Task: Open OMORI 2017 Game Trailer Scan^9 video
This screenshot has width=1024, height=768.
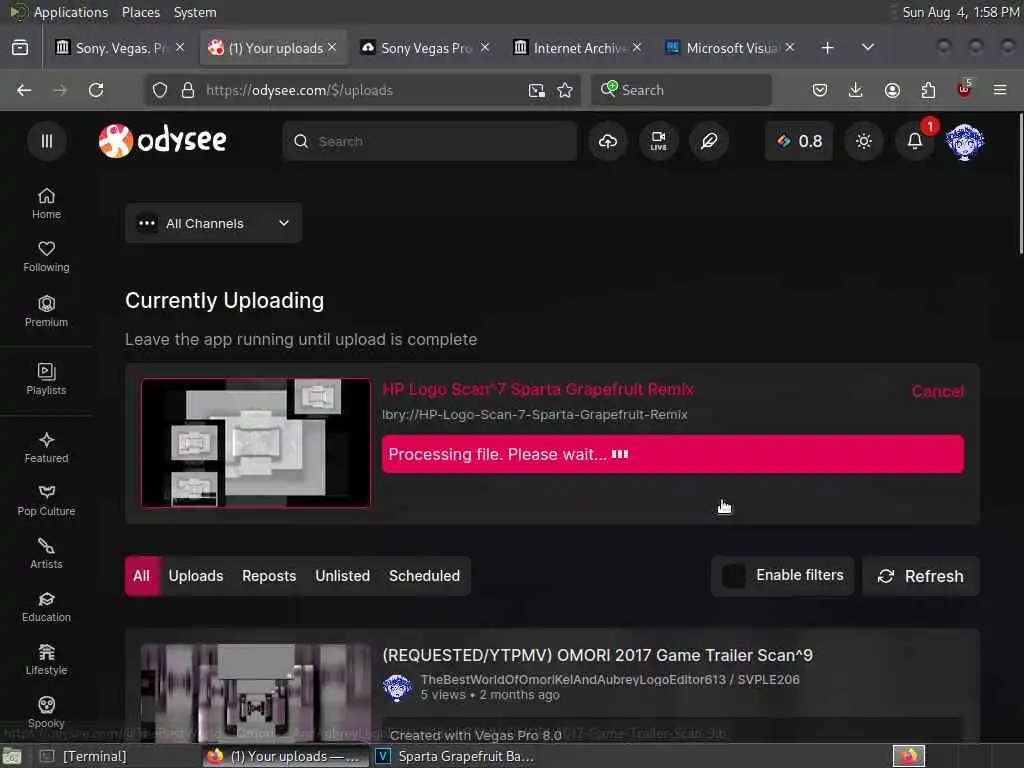Action: point(598,655)
